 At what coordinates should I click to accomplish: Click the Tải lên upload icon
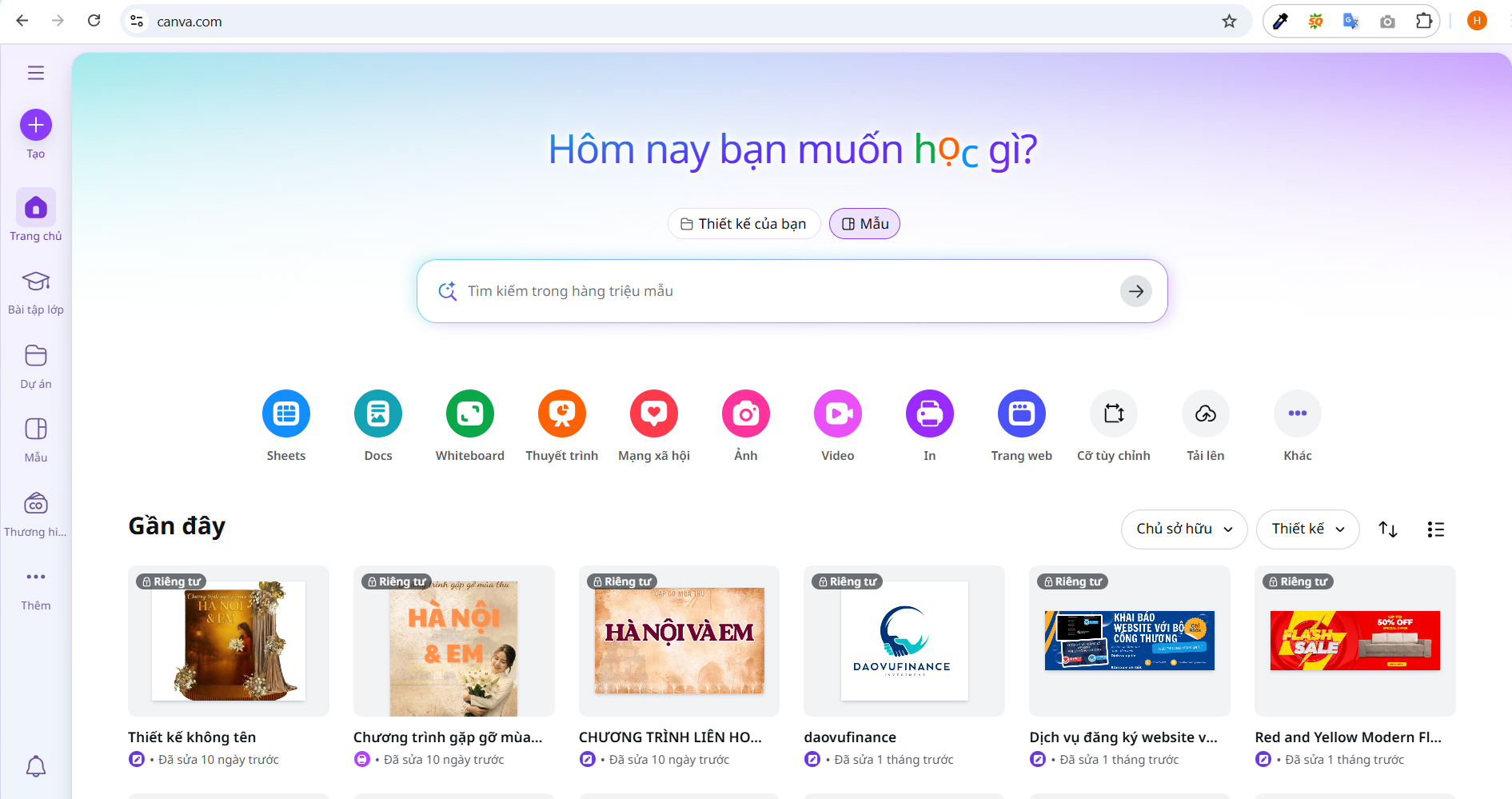click(1206, 413)
